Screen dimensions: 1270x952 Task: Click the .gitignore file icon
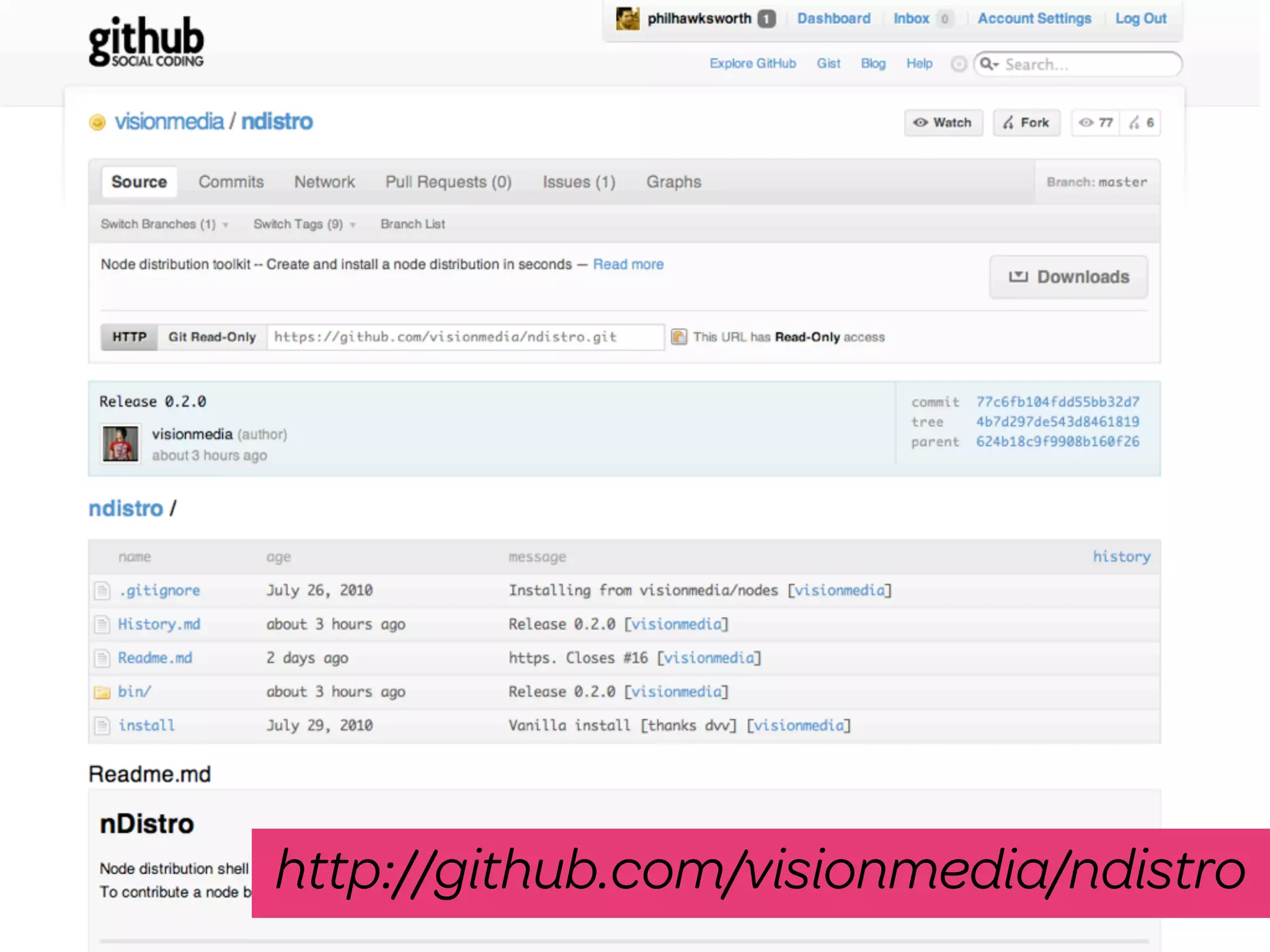(x=102, y=591)
